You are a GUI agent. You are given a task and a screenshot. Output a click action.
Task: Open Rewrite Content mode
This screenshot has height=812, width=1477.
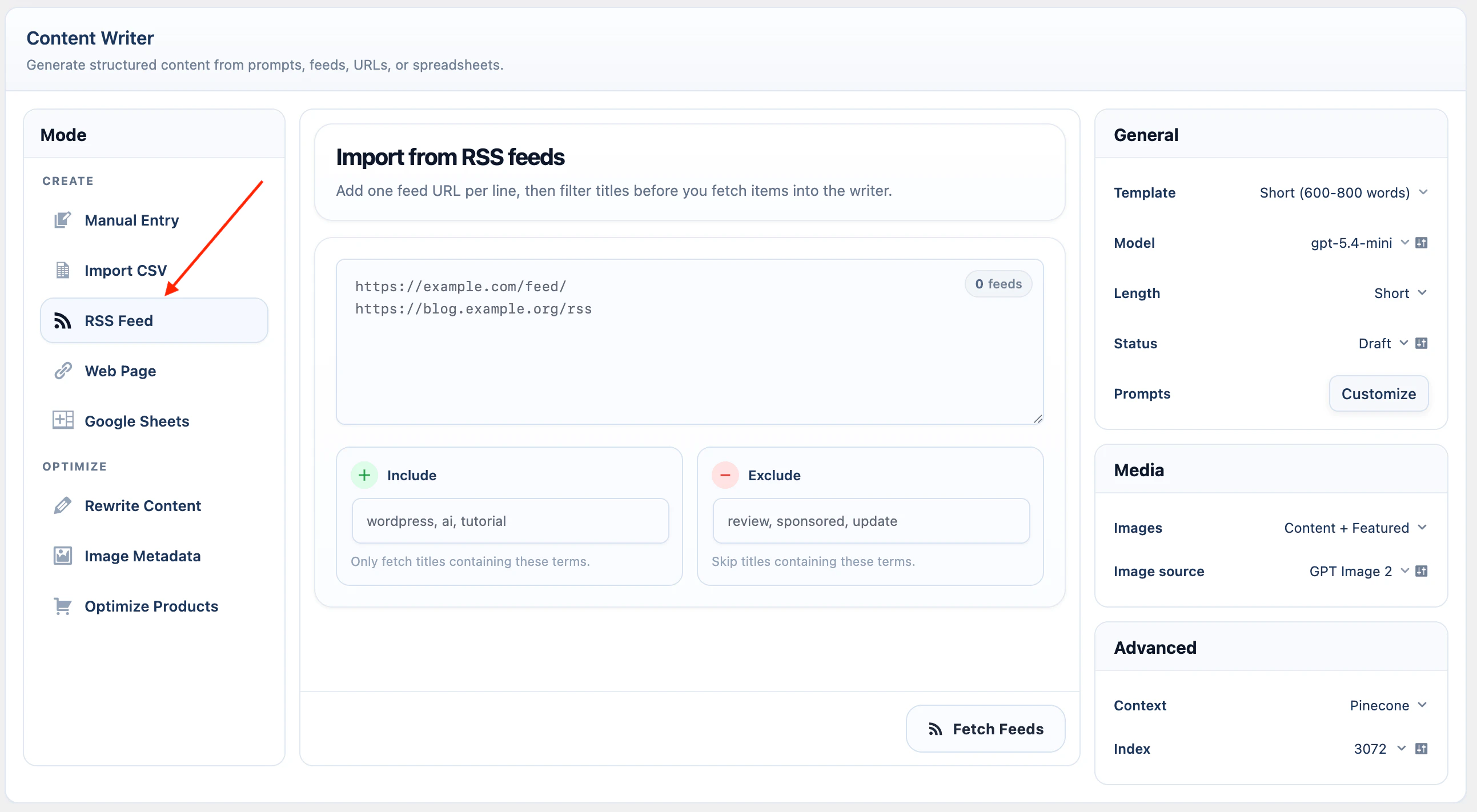[154, 505]
